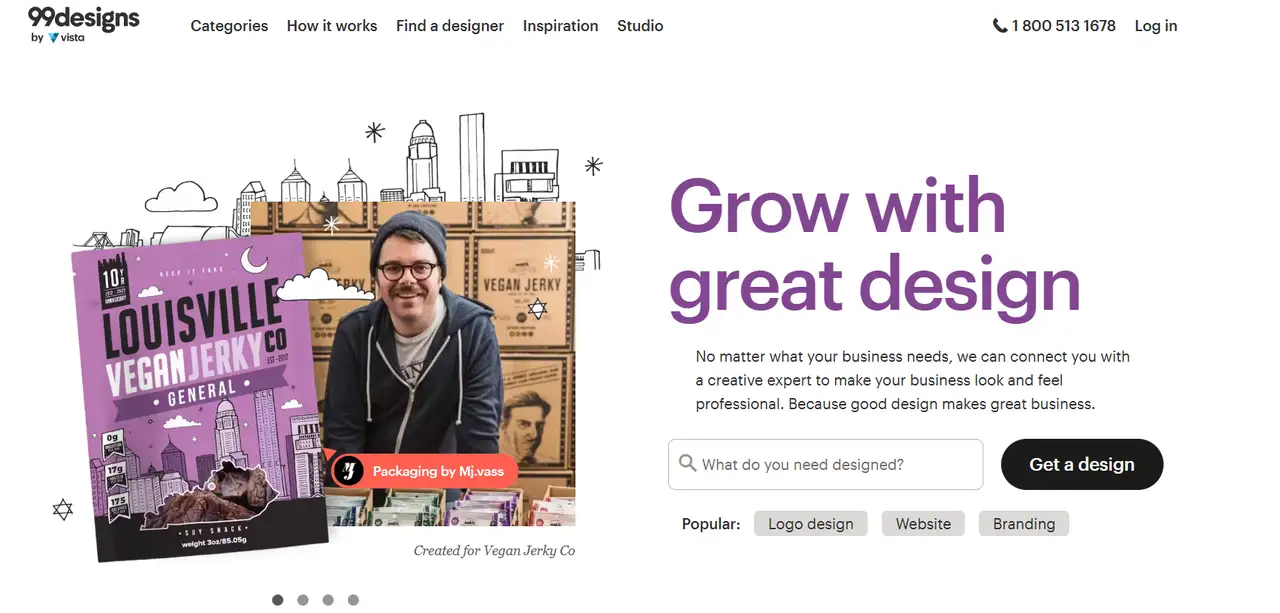Open the Studio link

[640, 26]
